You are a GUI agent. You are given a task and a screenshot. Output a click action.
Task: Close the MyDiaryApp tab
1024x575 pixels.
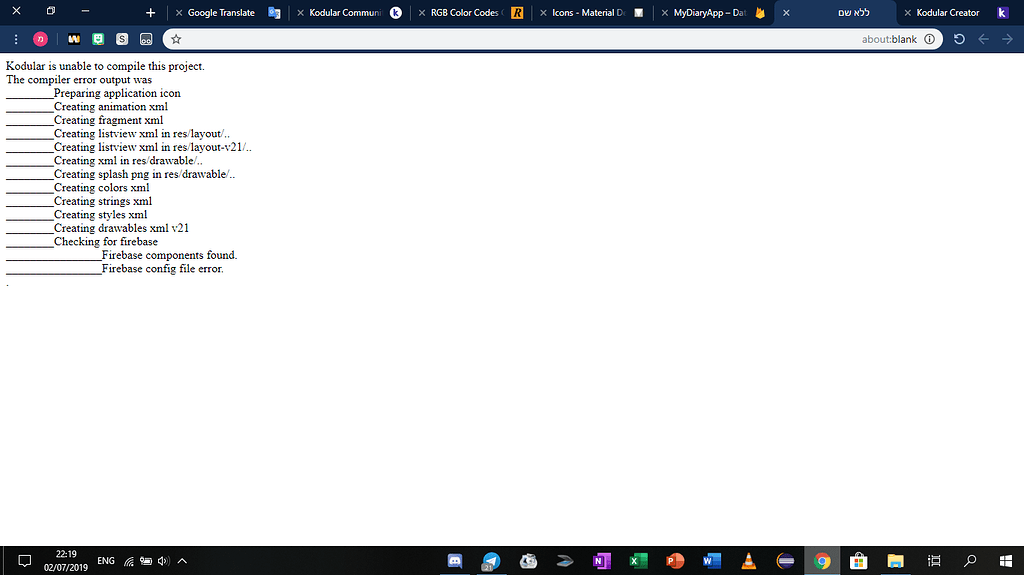[x=664, y=13]
